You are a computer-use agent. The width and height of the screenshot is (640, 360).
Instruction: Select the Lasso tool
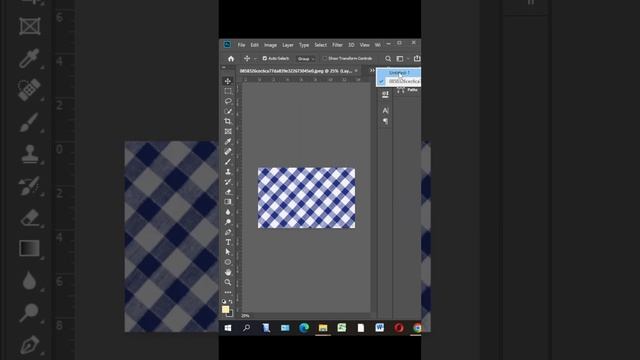coord(228,101)
